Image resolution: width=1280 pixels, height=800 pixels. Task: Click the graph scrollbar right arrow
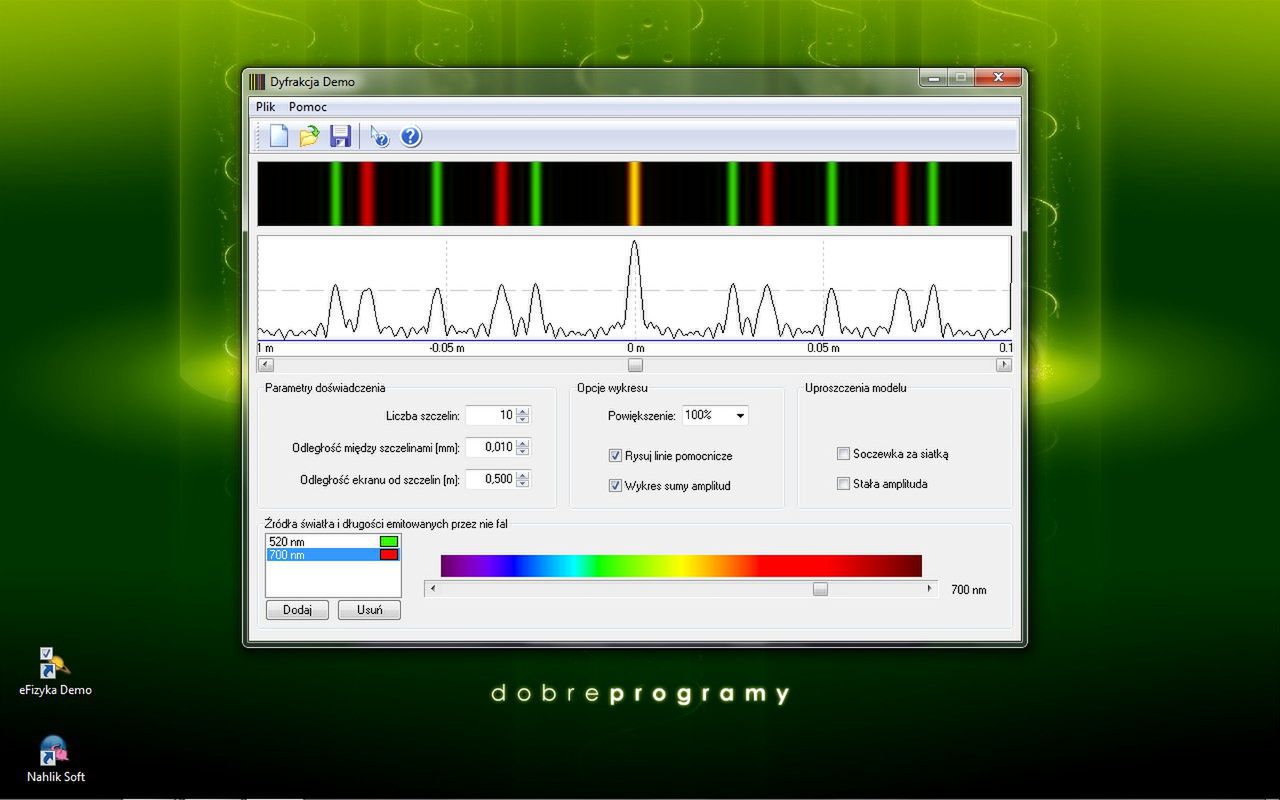coord(1004,365)
